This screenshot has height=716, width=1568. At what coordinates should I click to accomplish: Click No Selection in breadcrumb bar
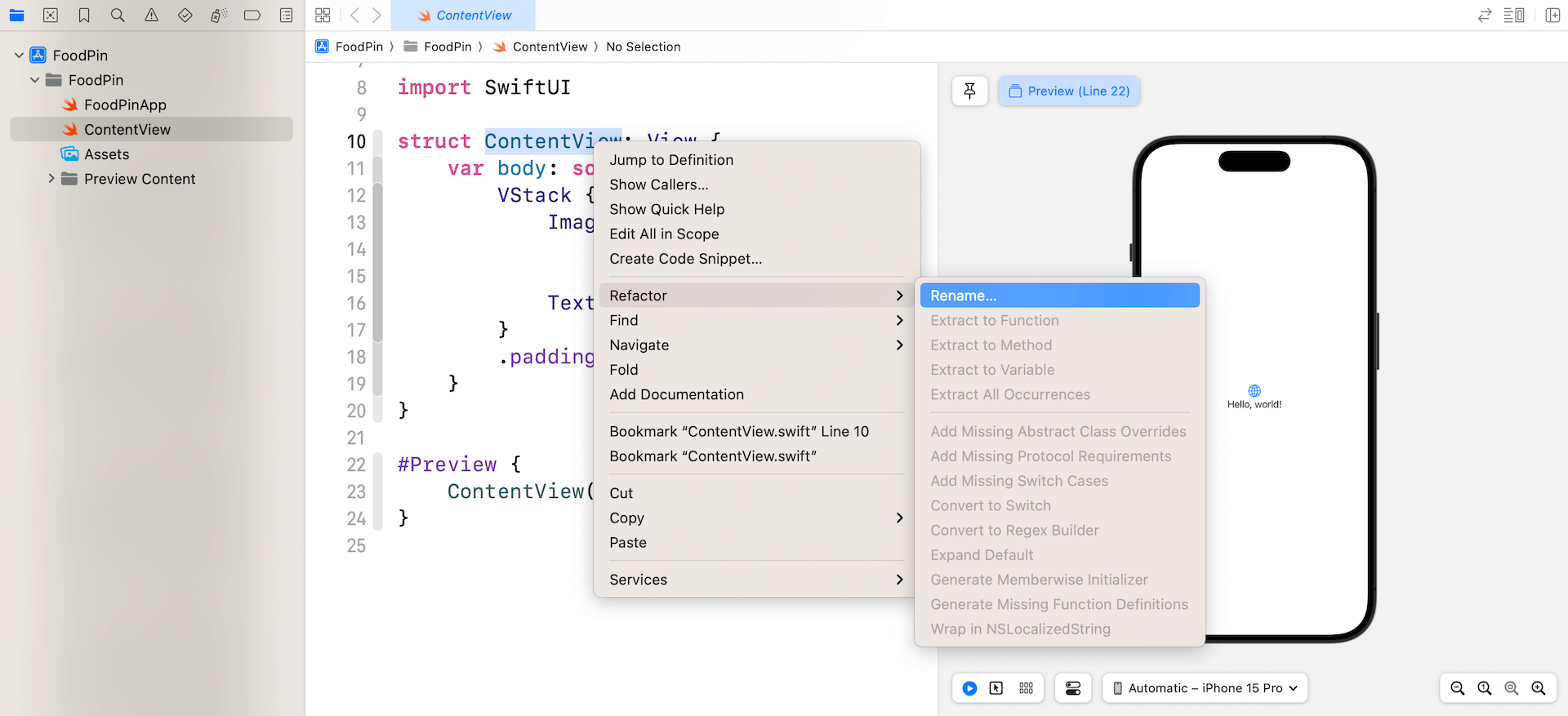click(x=643, y=47)
